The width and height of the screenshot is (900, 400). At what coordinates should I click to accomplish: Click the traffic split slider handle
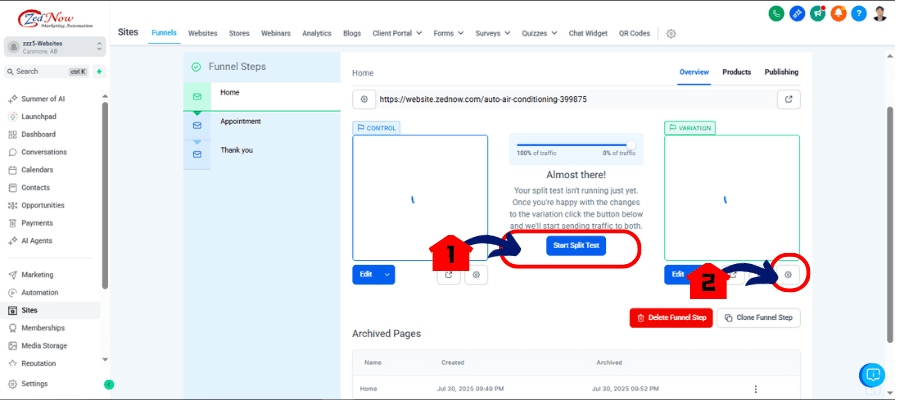coord(631,145)
